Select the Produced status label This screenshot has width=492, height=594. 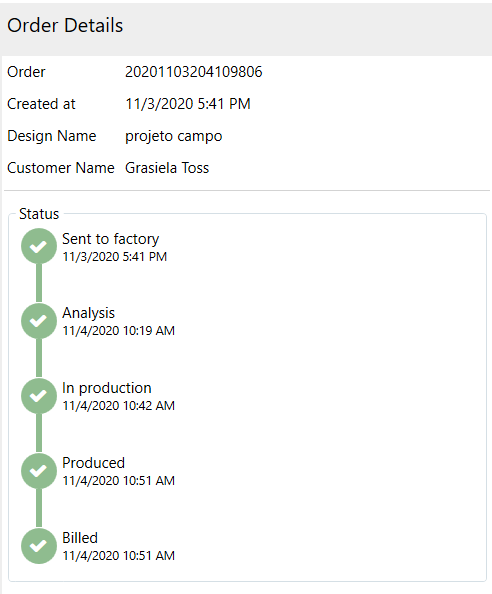[x=93, y=463]
